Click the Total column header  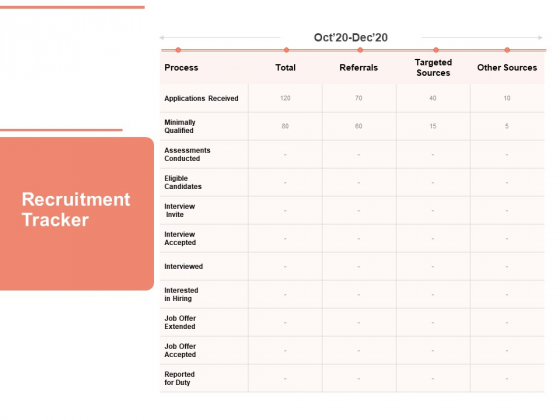click(x=285, y=68)
